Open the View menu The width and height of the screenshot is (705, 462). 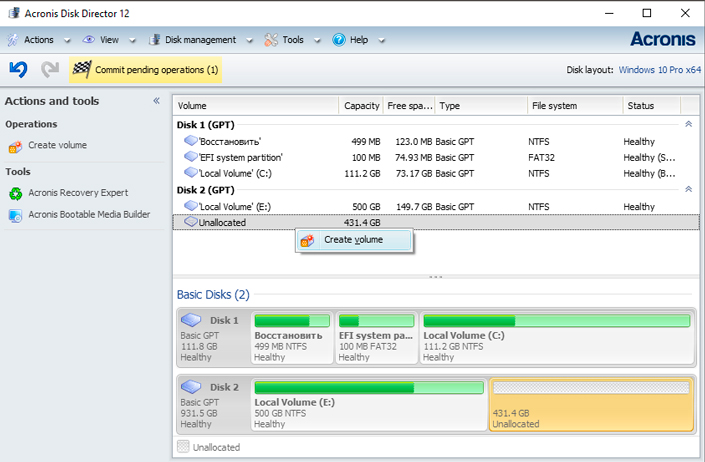[x=109, y=40]
